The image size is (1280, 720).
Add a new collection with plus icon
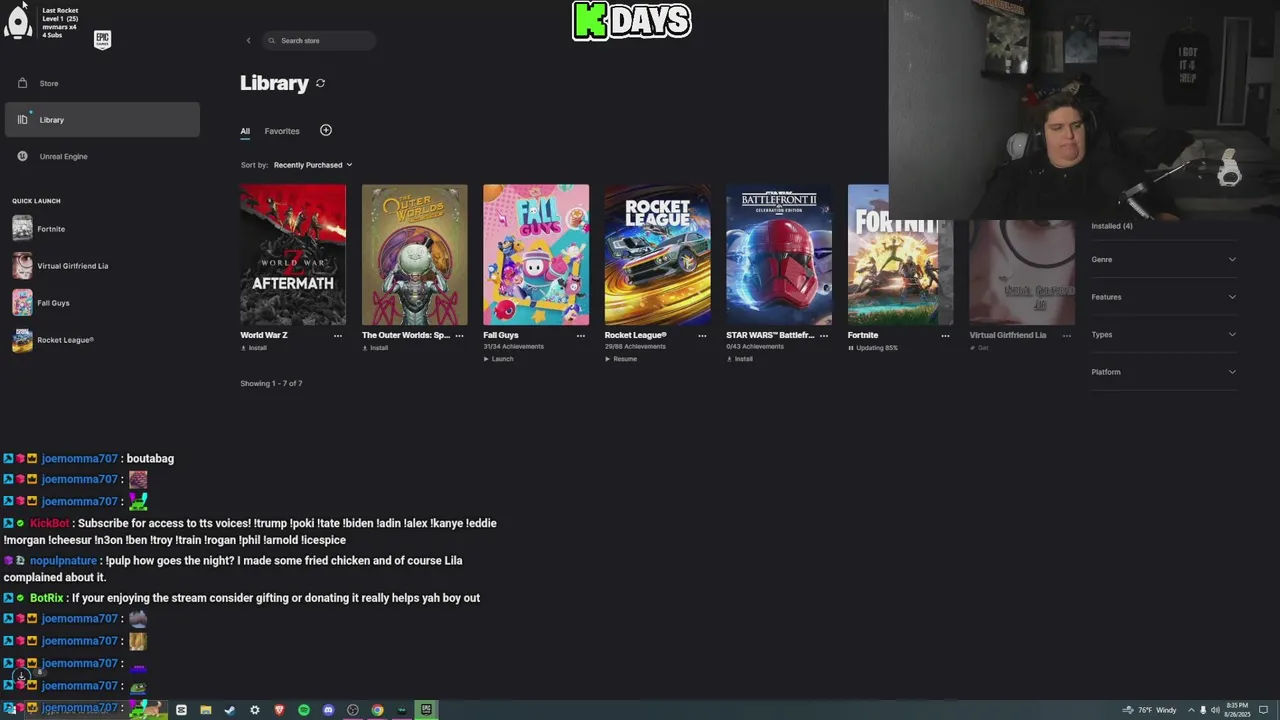coord(326,130)
